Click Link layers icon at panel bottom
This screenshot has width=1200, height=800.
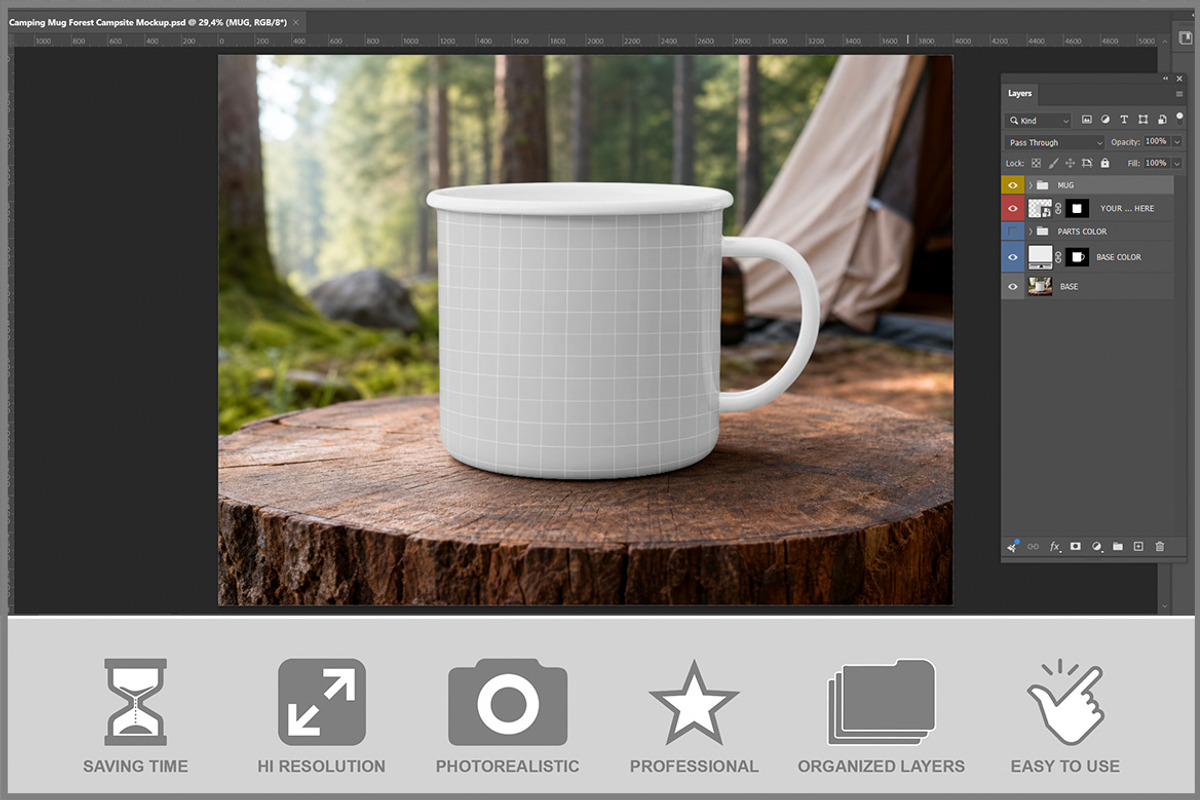pyautogui.click(x=1033, y=546)
